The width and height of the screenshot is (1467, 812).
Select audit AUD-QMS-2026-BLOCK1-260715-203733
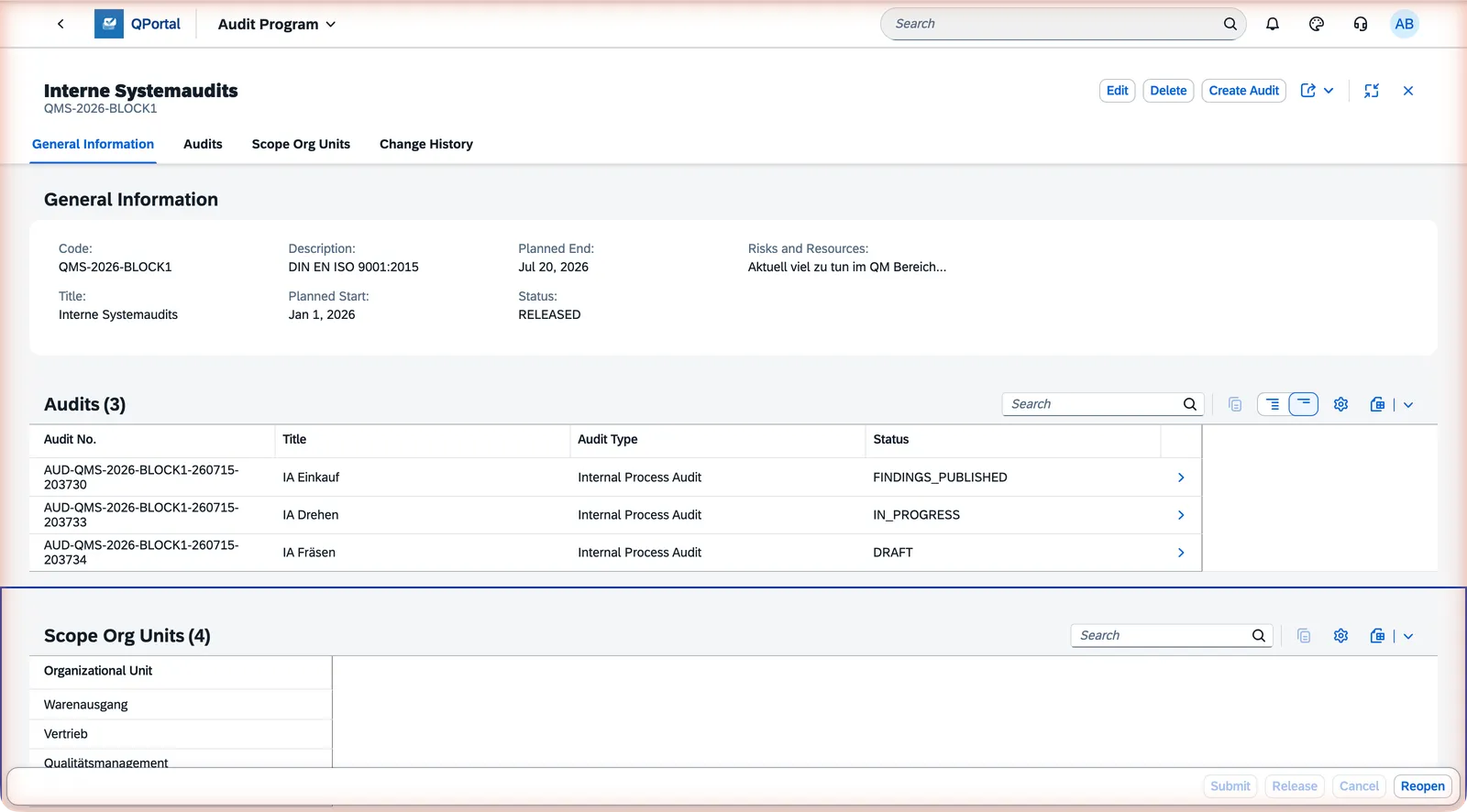(141, 514)
